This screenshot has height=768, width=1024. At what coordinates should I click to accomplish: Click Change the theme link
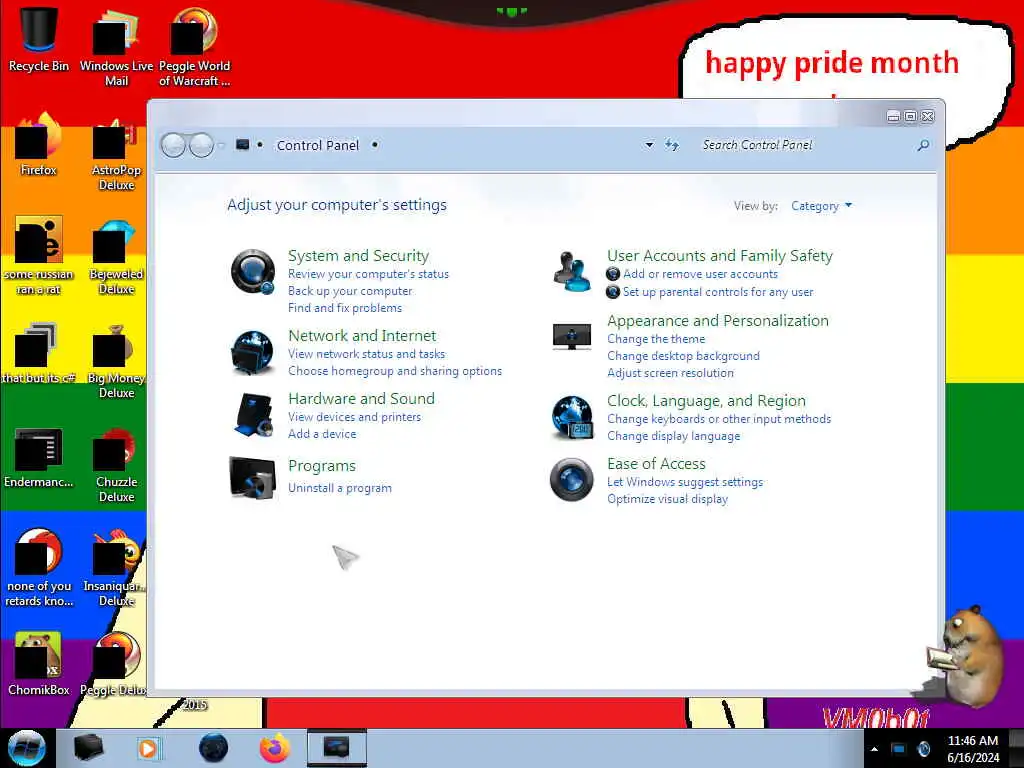click(656, 340)
